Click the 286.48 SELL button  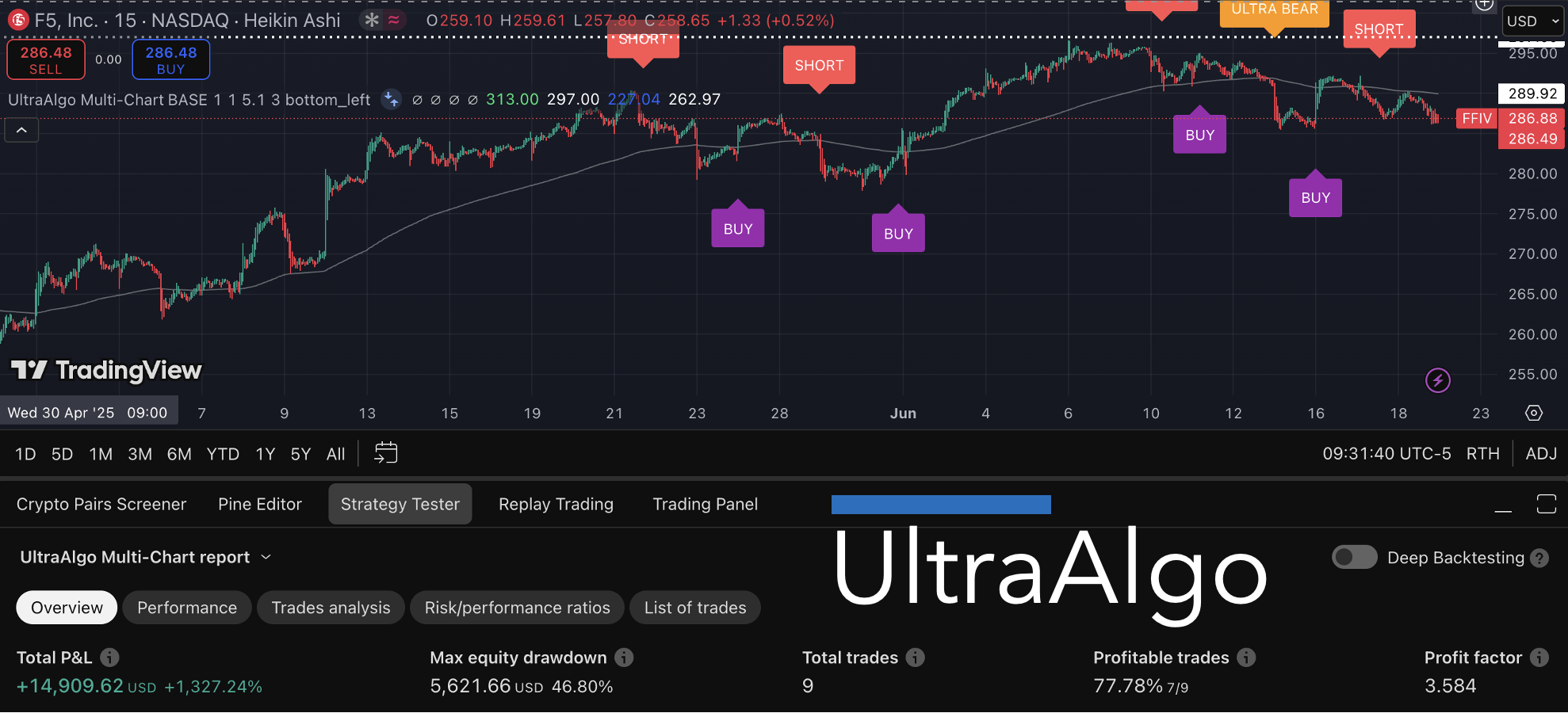click(46, 60)
